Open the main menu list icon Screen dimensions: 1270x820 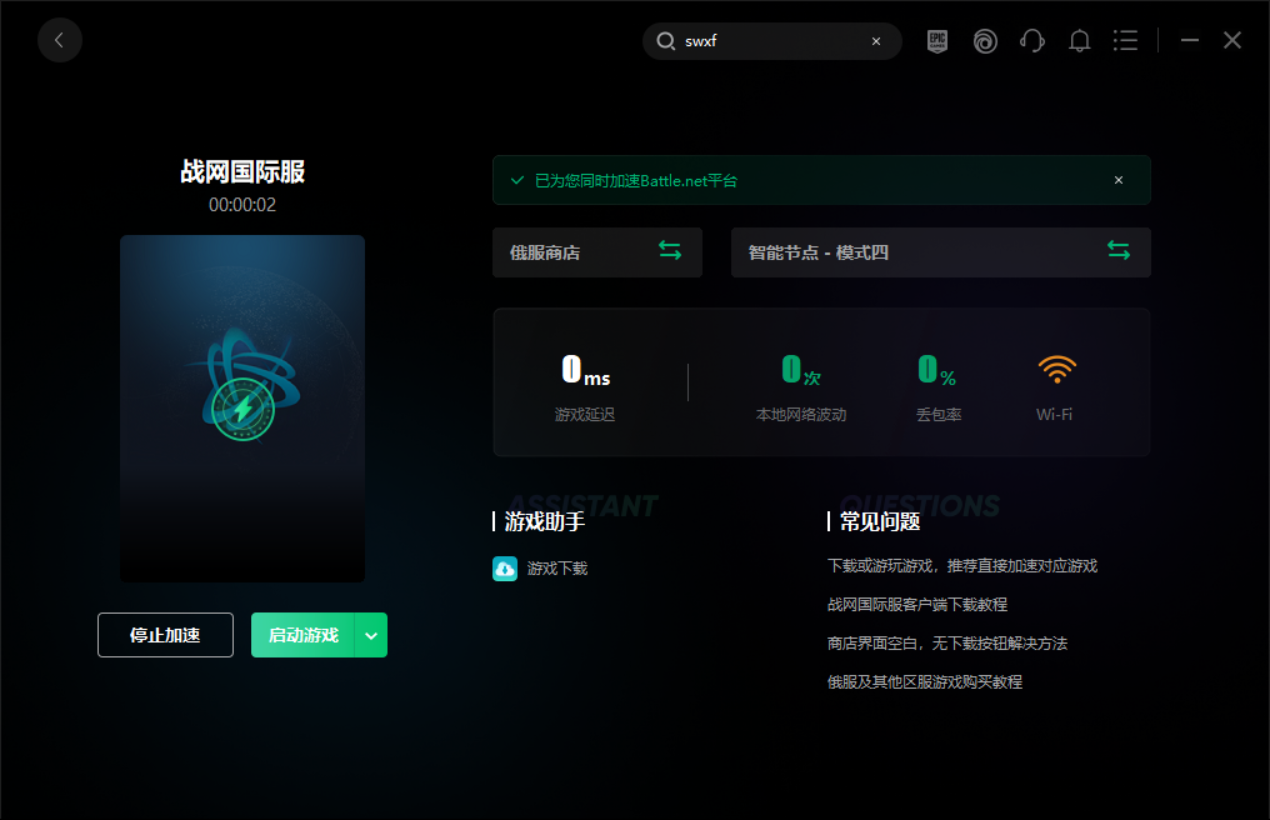pyautogui.click(x=1126, y=40)
